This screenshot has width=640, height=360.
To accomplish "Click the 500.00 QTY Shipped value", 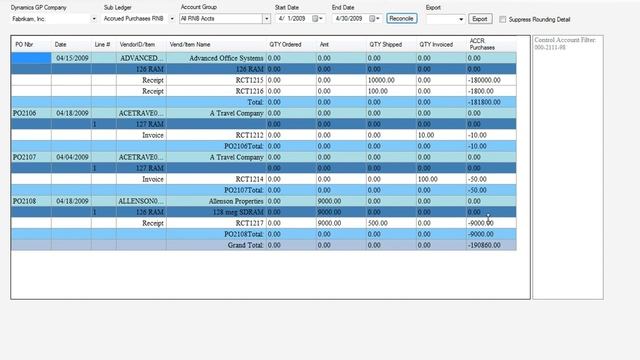I will coord(391,224).
